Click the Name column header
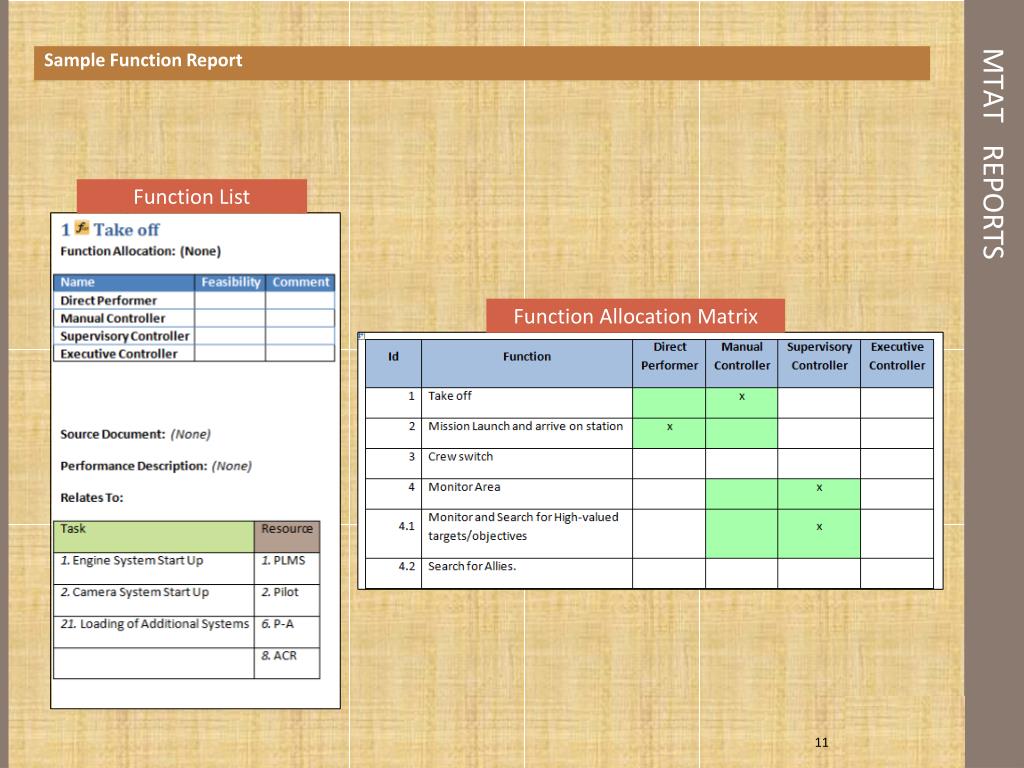 (x=124, y=282)
